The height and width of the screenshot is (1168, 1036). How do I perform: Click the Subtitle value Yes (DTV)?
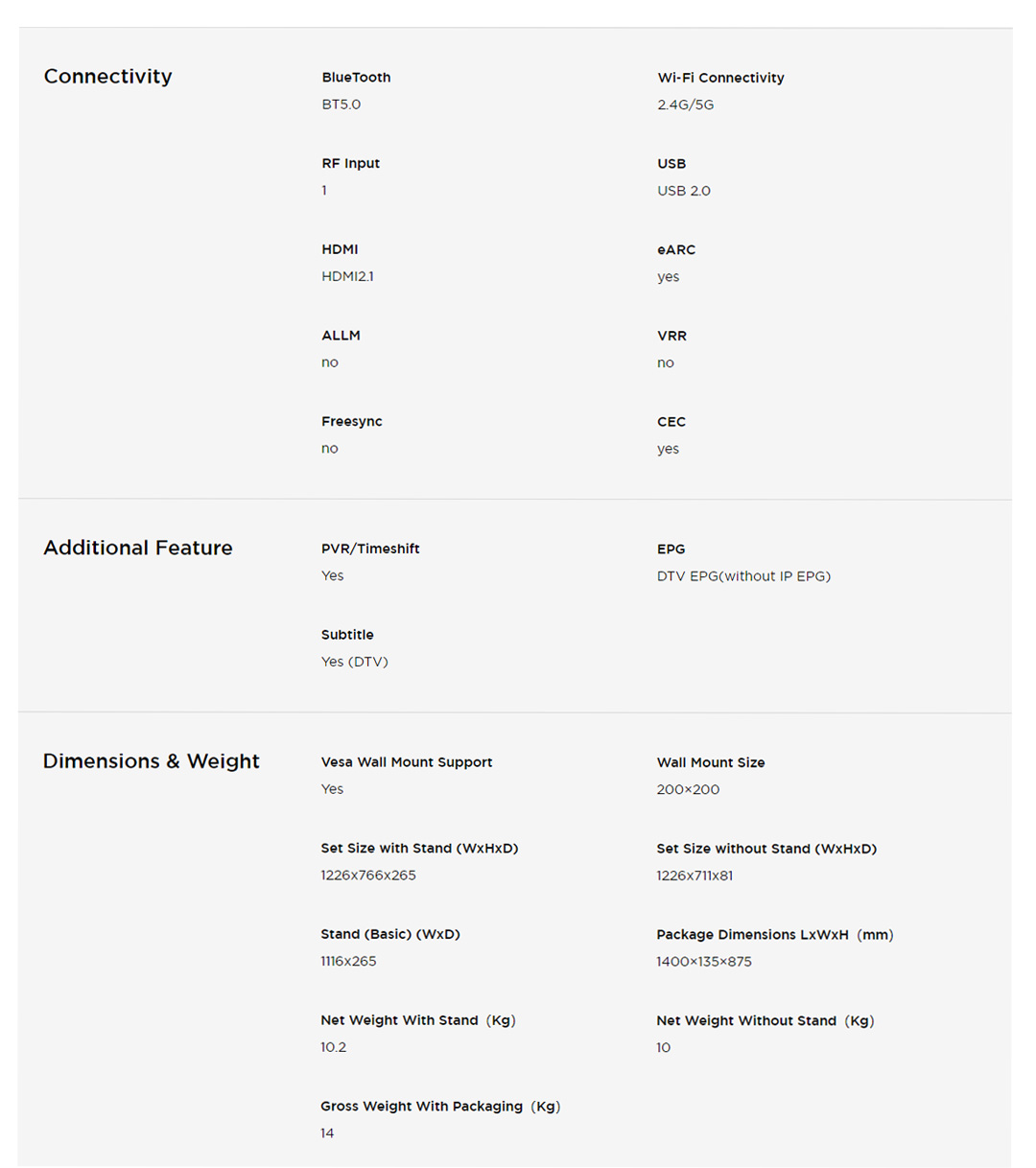coord(354,662)
